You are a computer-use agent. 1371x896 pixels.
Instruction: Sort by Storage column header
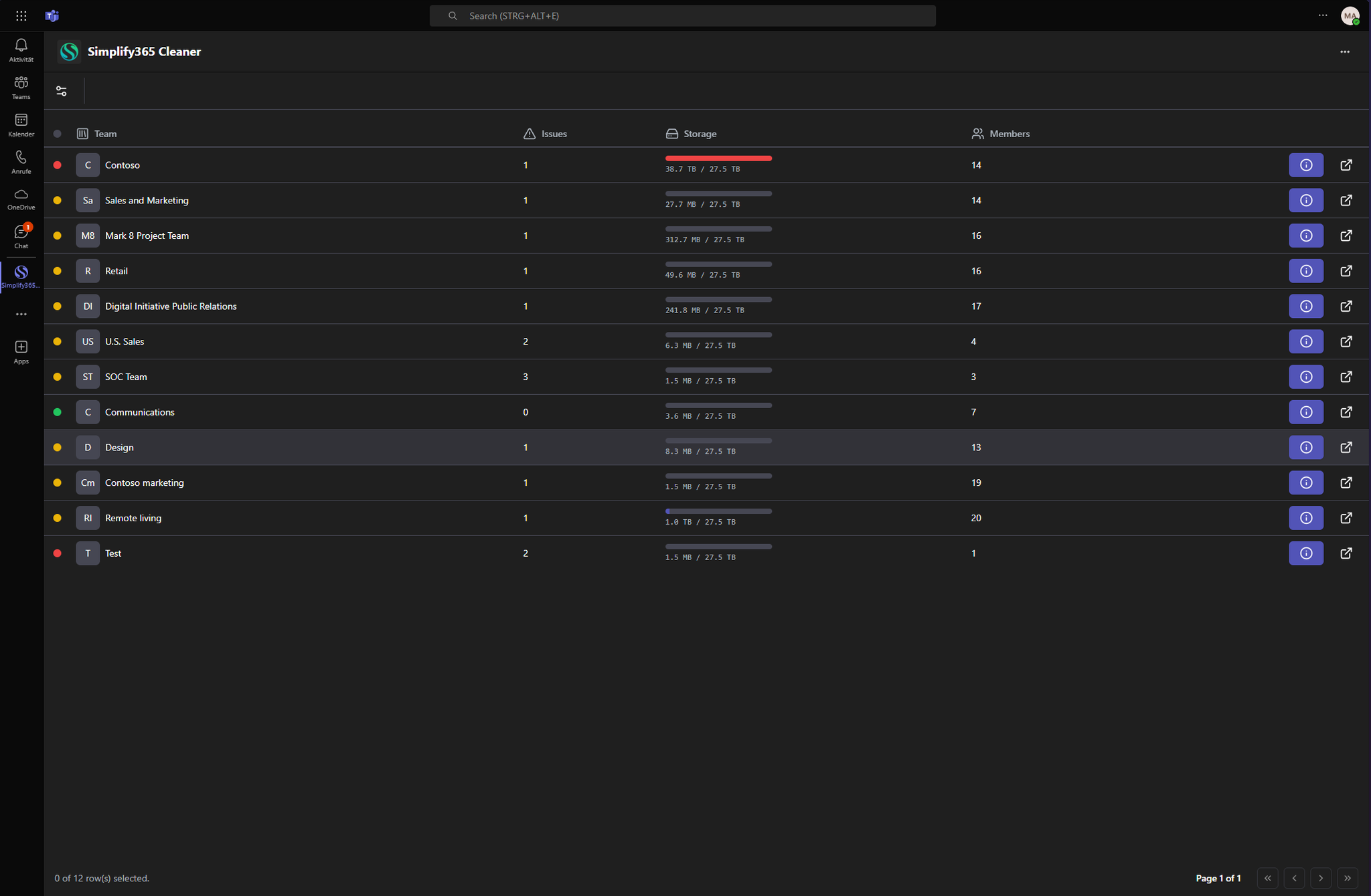pyautogui.click(x=691, y=134)
